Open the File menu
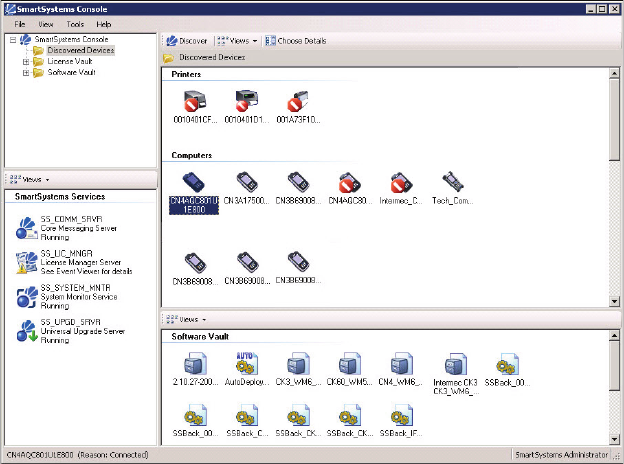This screenshot has height=464, width=624. 20,24
